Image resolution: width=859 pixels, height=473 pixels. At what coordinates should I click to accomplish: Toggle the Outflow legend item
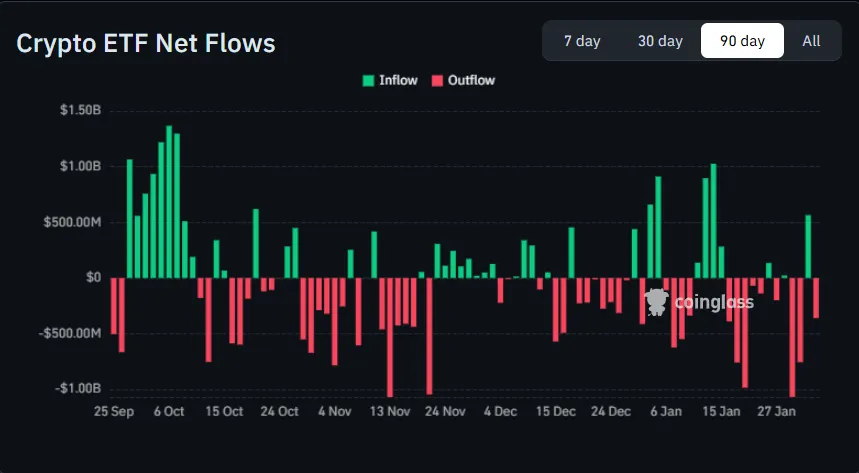463,81
